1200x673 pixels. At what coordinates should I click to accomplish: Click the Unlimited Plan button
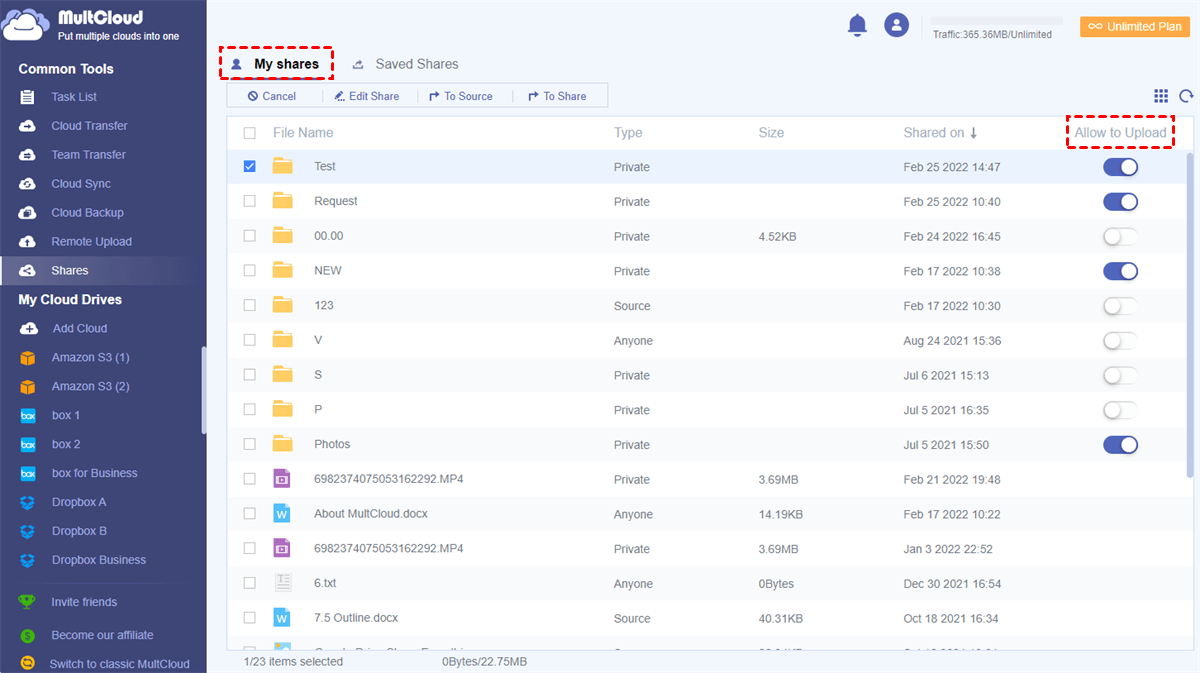(x=1134, y=27)
